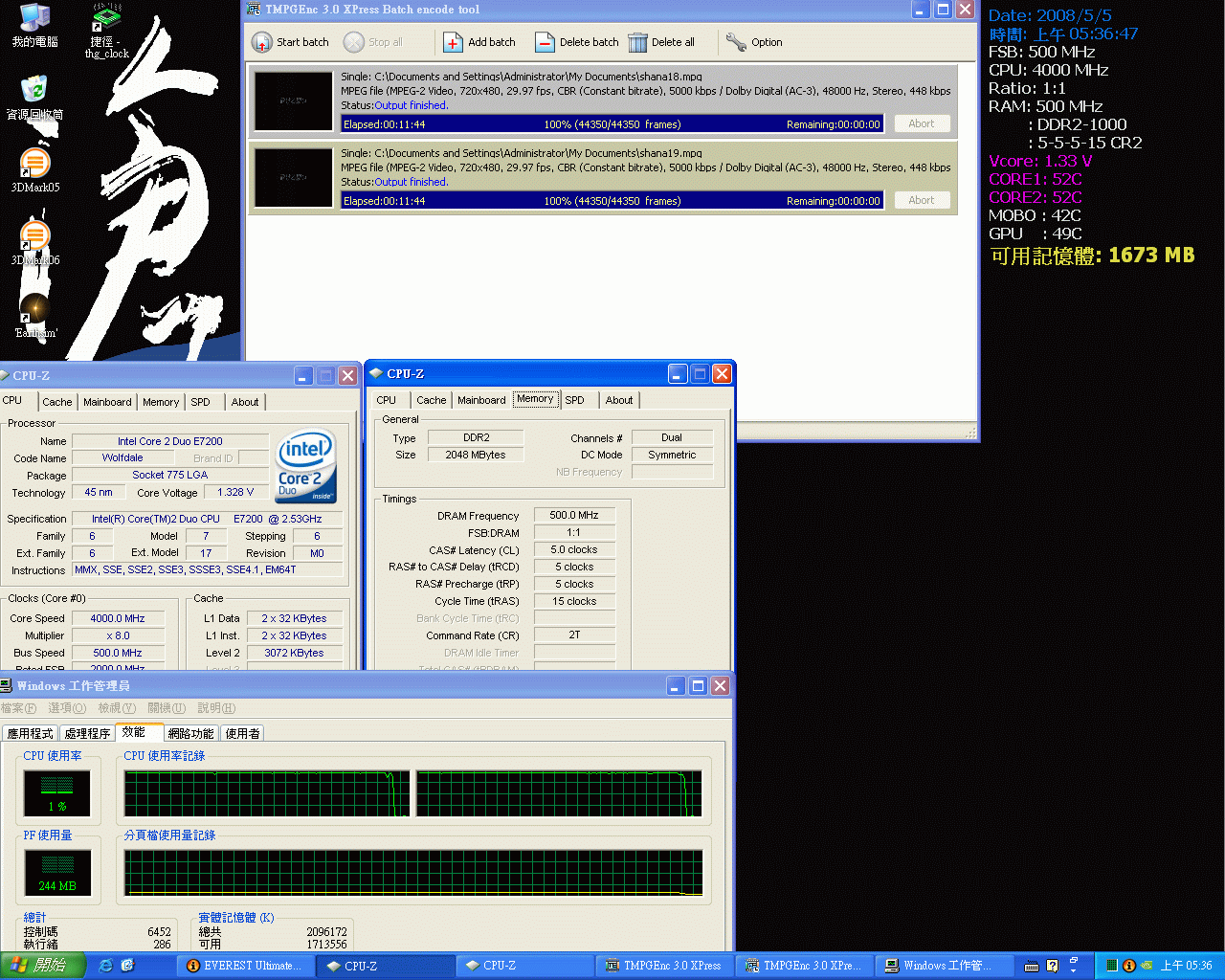Activate the first CPU-Z taskbar button
This screenshot has width=1225, height=980.
tap(387, 966)
